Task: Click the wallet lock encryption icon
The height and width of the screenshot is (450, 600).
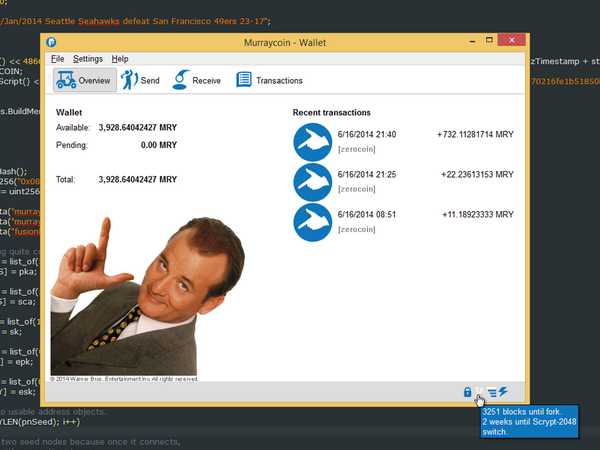Action: [x=467, y=392]
